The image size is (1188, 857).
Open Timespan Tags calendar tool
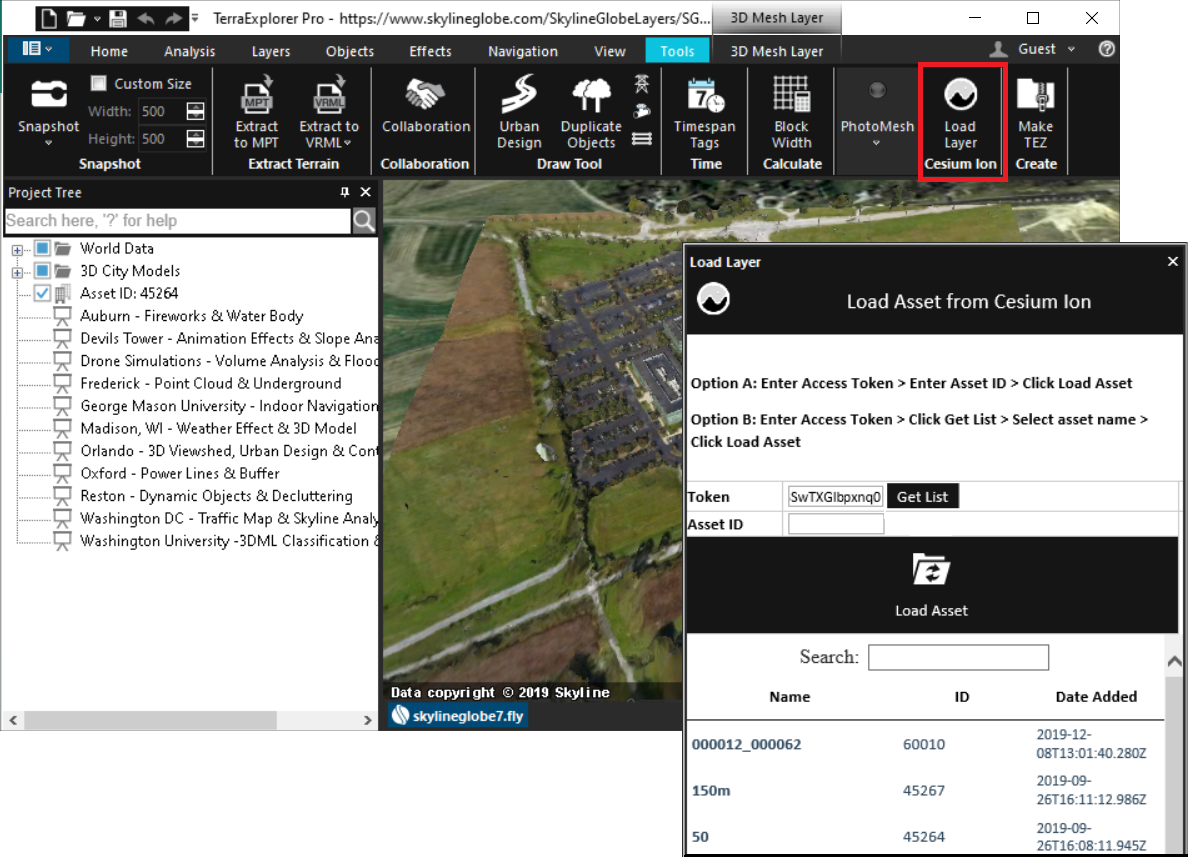click(704, 96)
